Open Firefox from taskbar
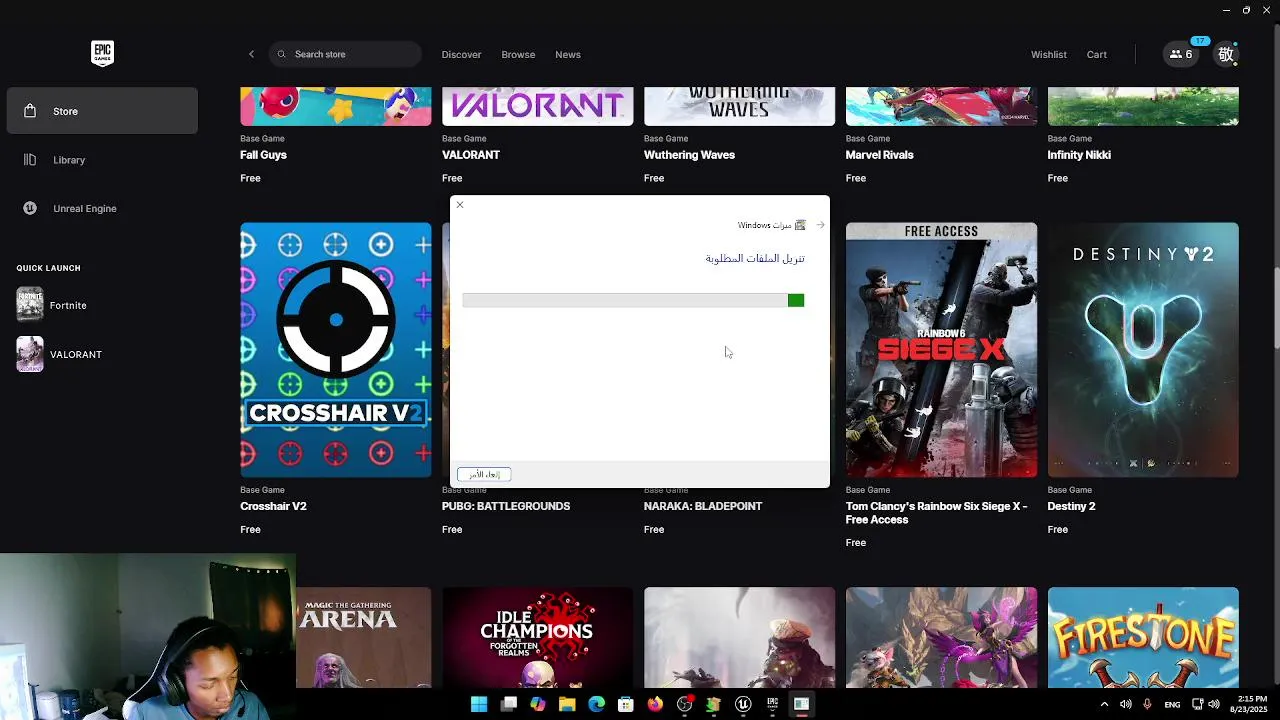 (x=655, y=704)
